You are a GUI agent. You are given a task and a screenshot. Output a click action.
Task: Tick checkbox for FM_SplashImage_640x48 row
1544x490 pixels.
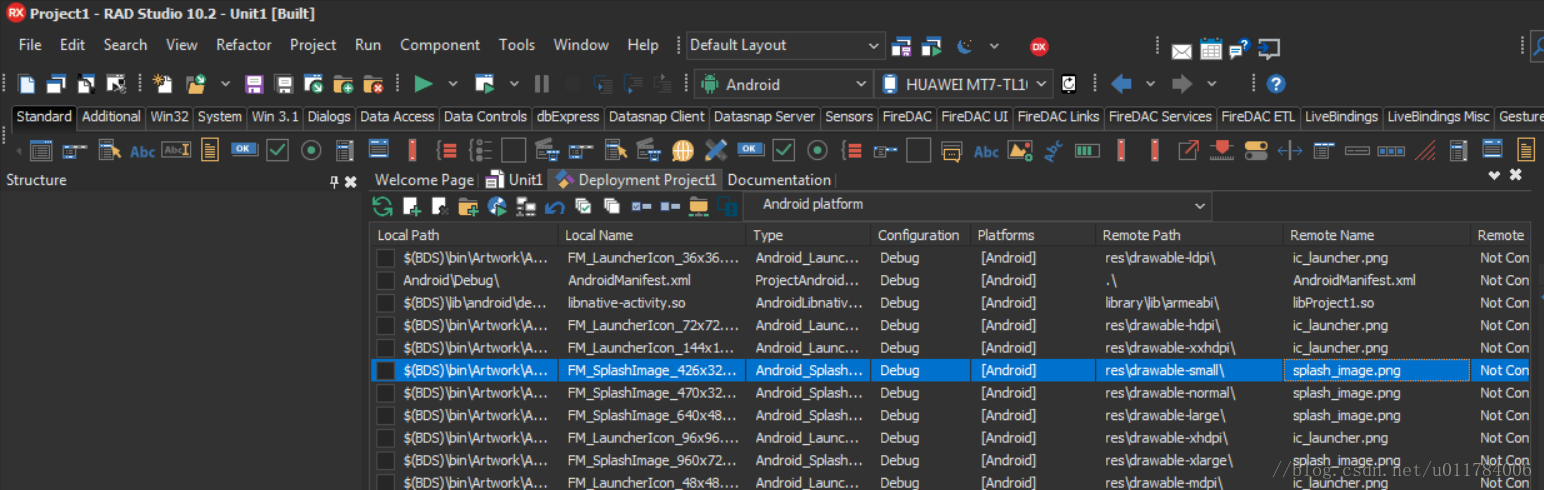click(385, 415)
